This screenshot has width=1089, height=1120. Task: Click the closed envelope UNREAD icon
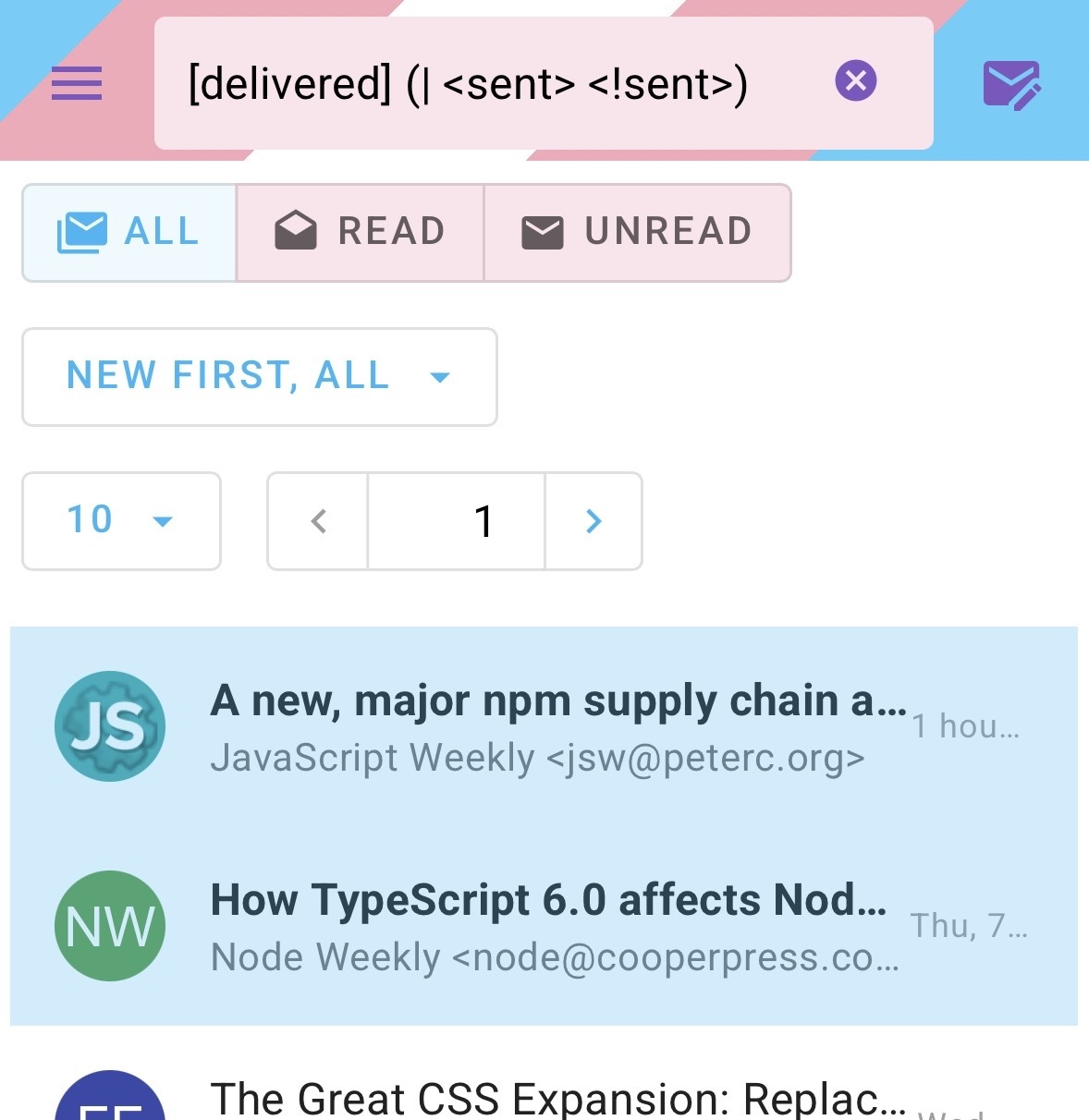pos(543,233)
